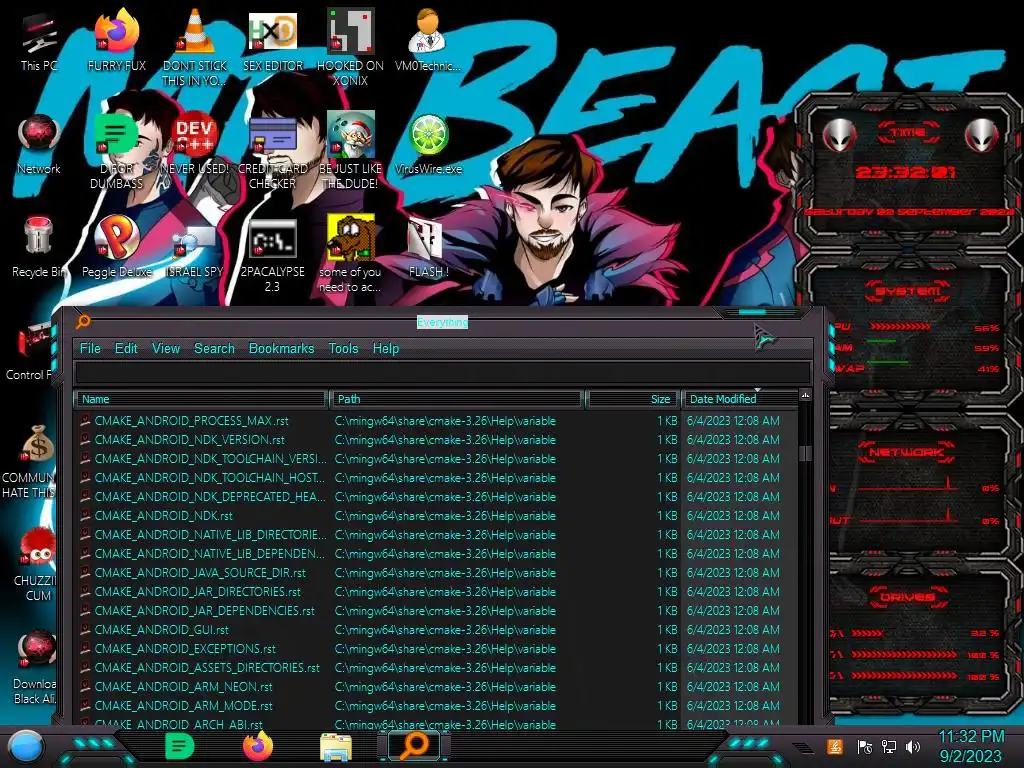Click the Action Center flag tray icon
The height and width of the screenshot is (768, 1024).
click(x=865, y=747)
